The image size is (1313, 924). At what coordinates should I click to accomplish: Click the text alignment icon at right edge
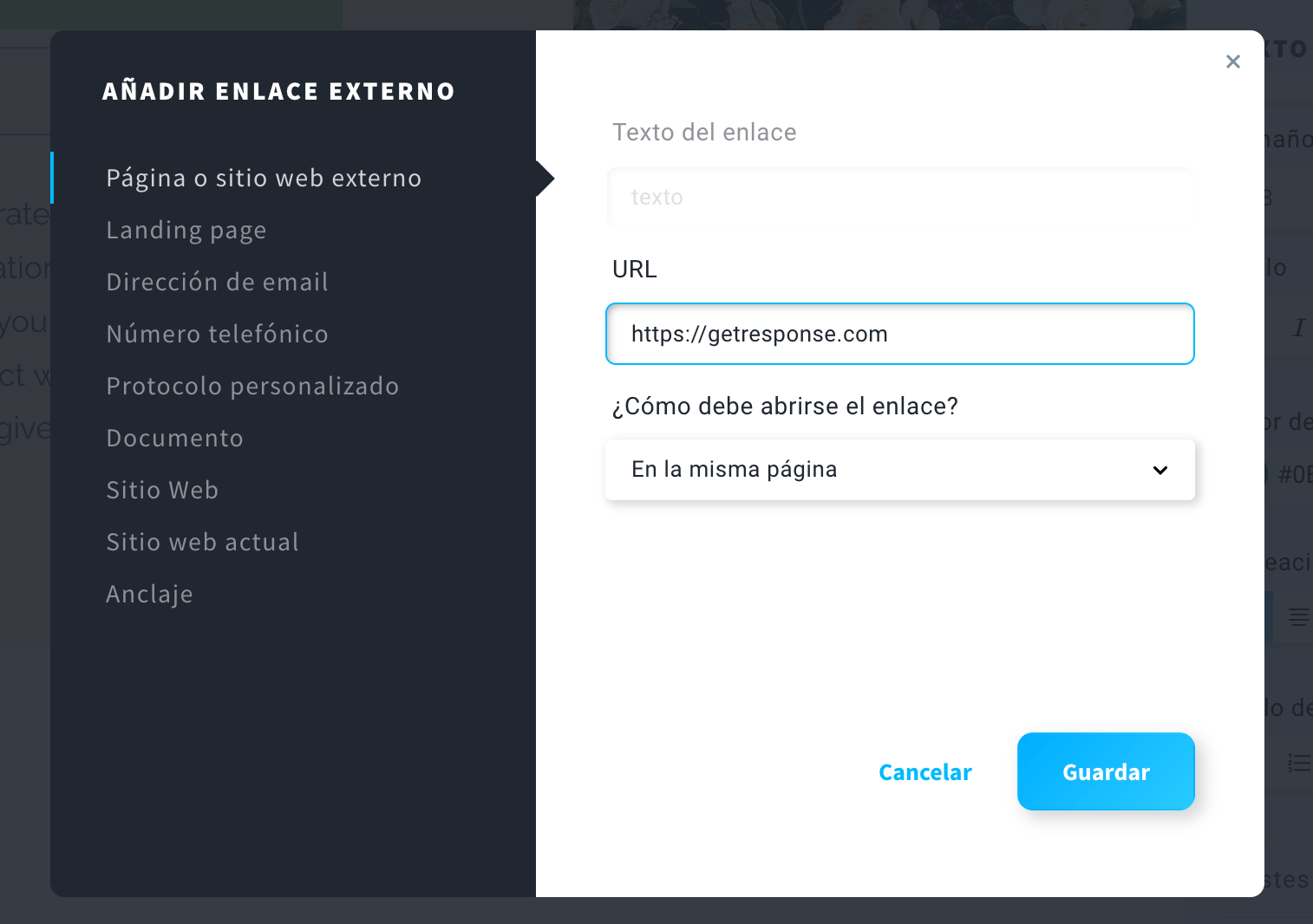pos(1298,617)
